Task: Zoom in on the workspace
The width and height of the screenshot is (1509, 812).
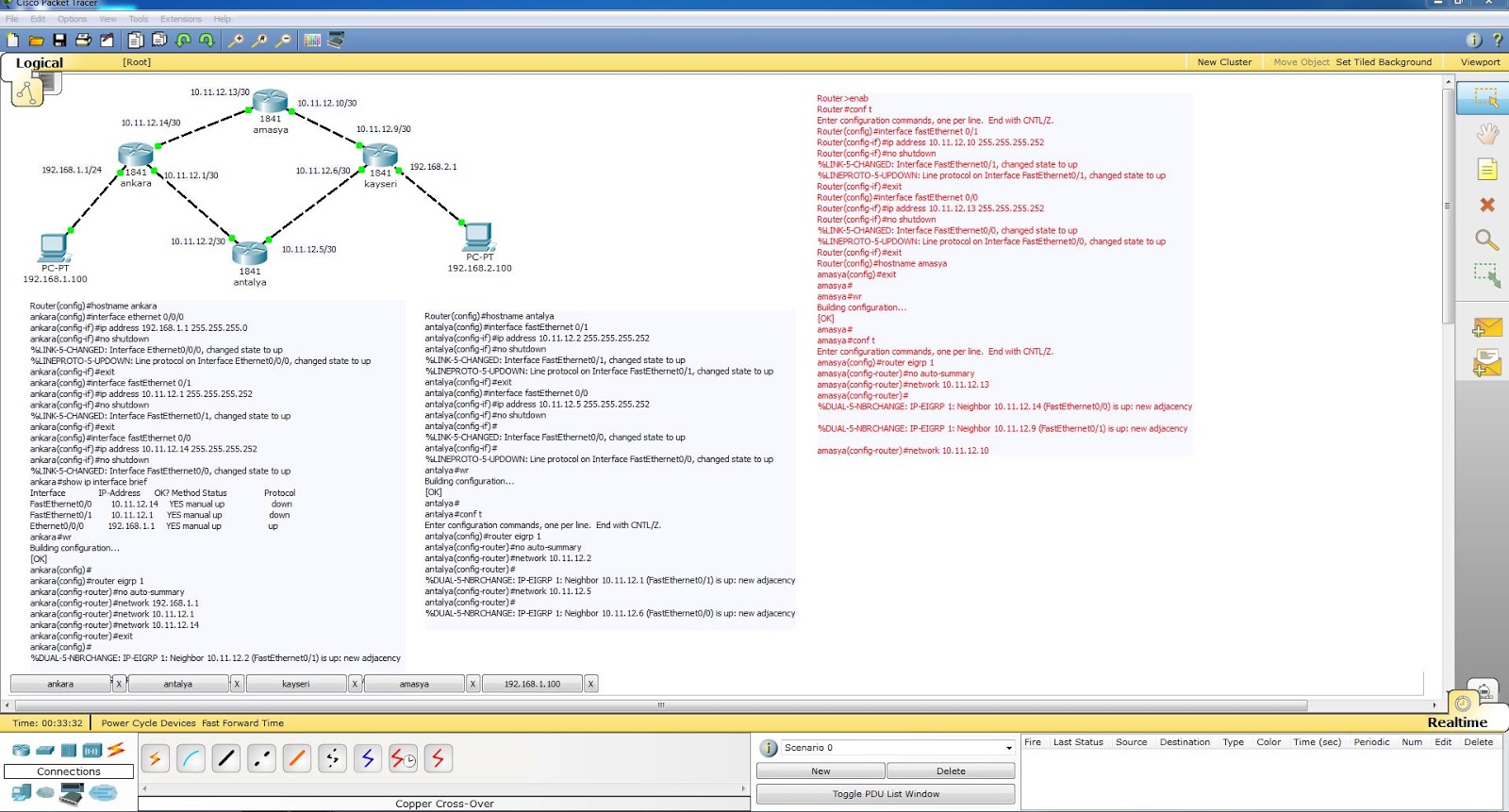Action: point(236,40)
